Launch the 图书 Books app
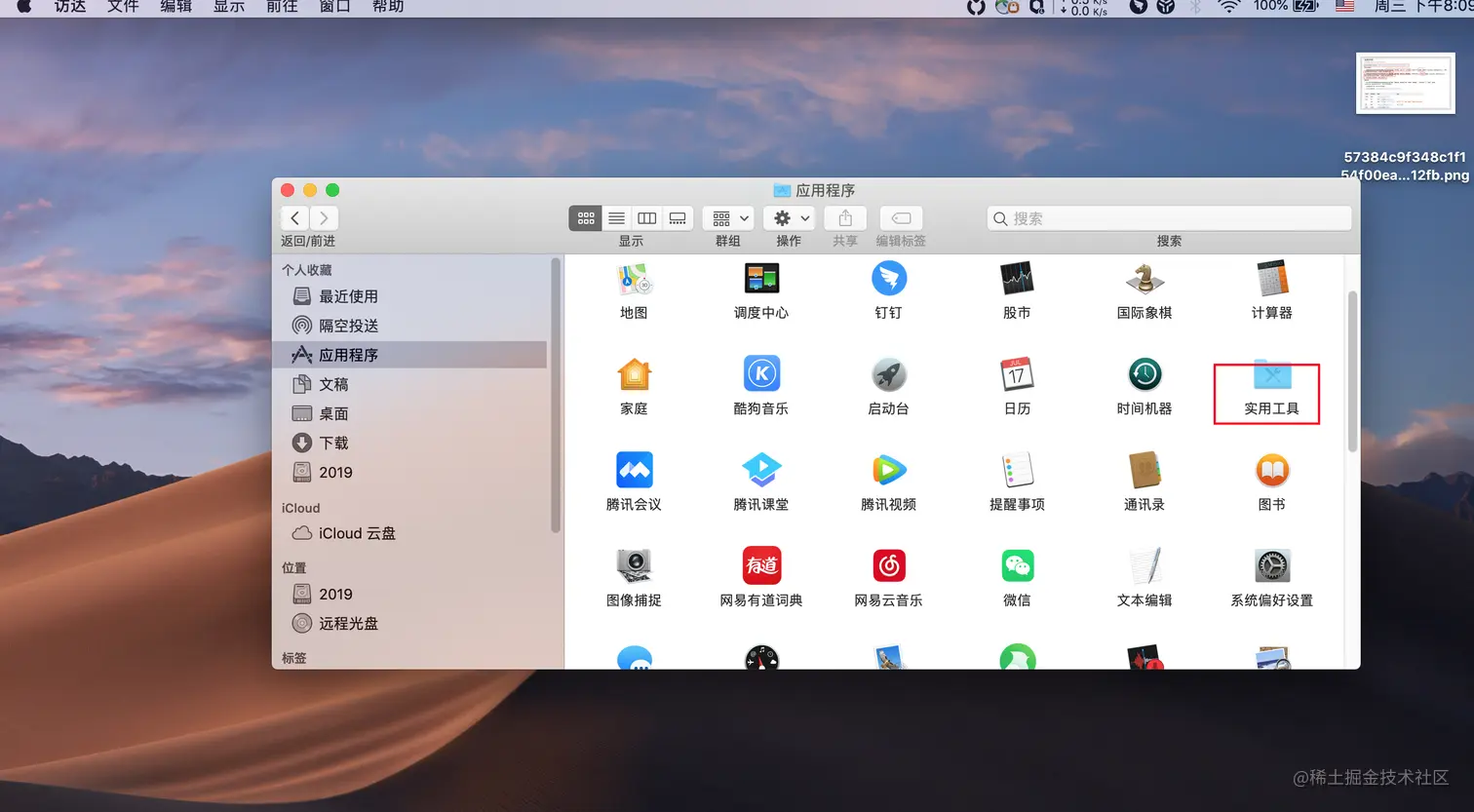 [x=1272, y=470]
